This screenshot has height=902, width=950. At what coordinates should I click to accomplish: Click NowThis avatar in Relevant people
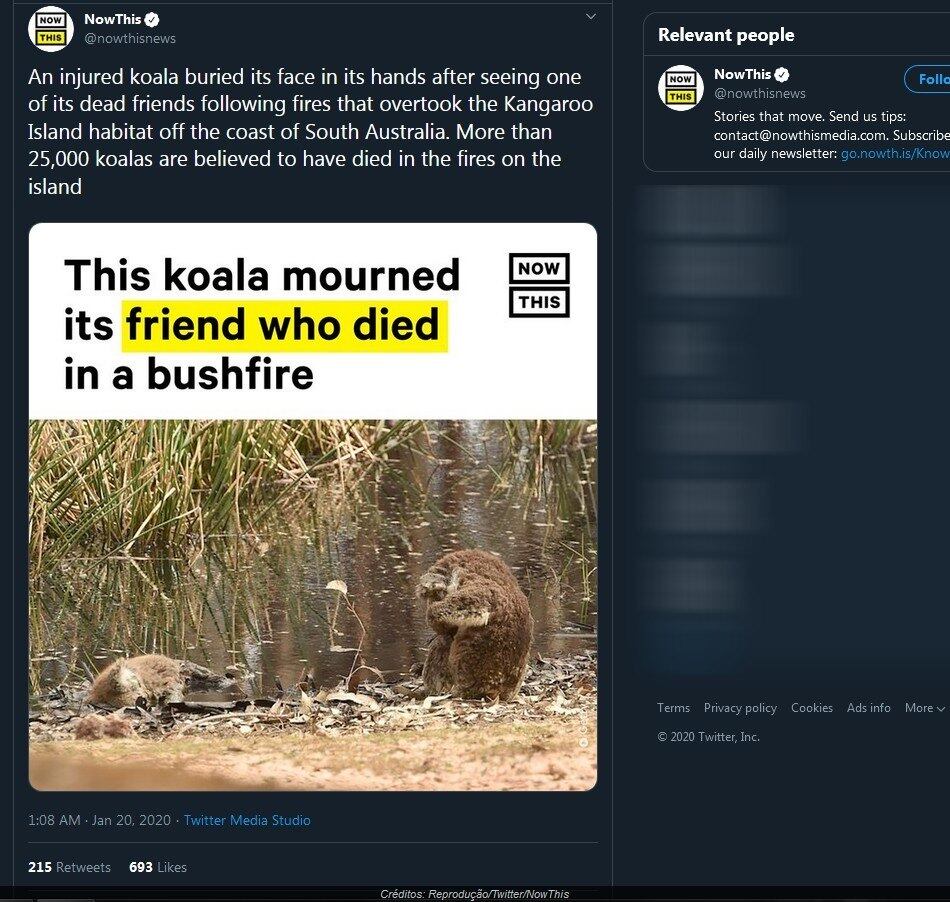tap(680, 88)
